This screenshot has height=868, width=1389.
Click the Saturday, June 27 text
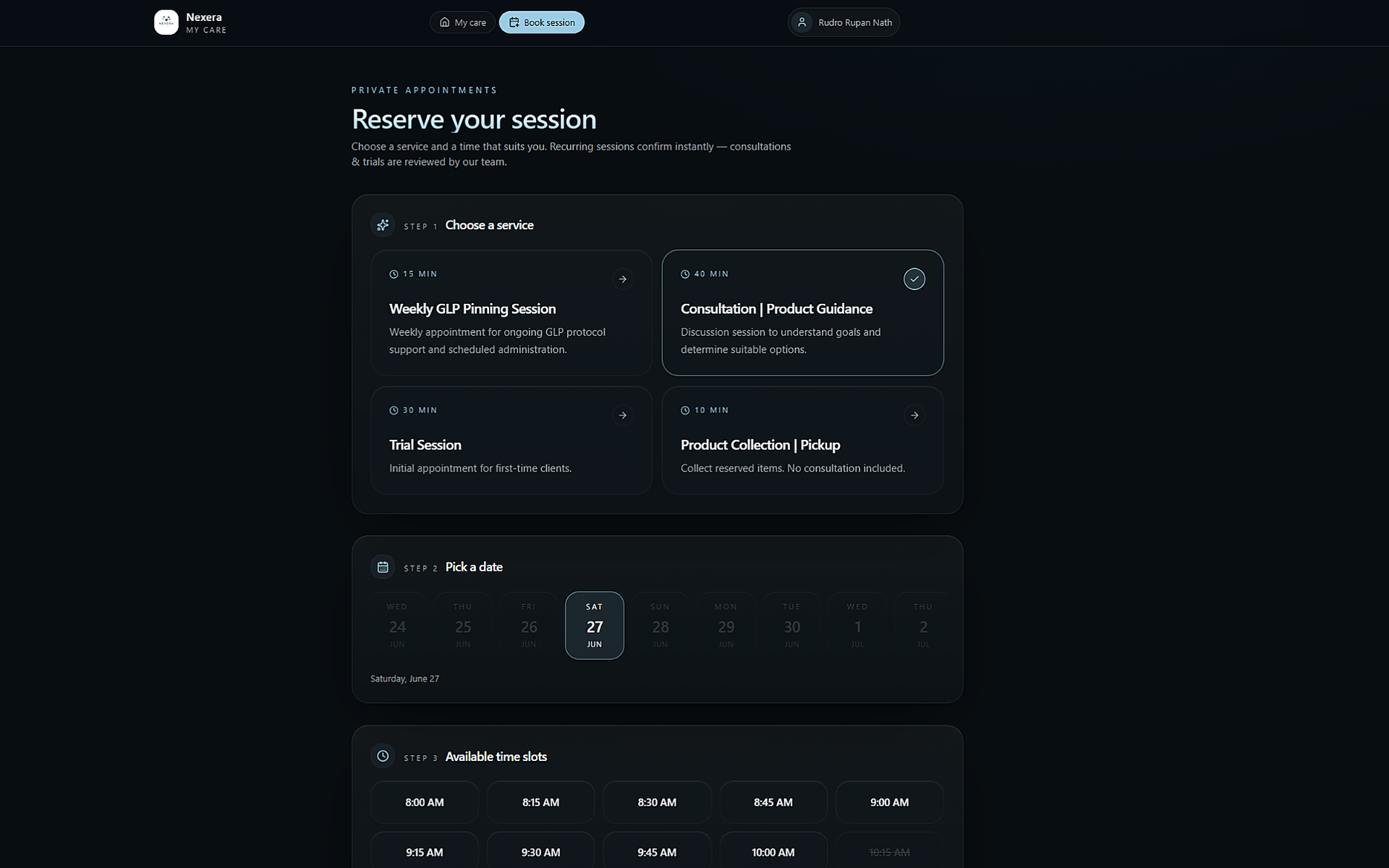click(404, 678)
